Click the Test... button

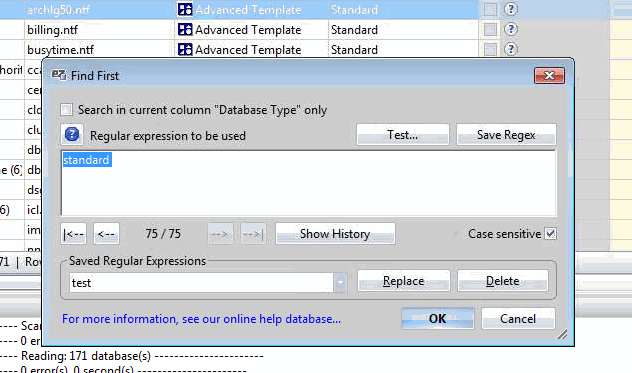pos(403,134)
